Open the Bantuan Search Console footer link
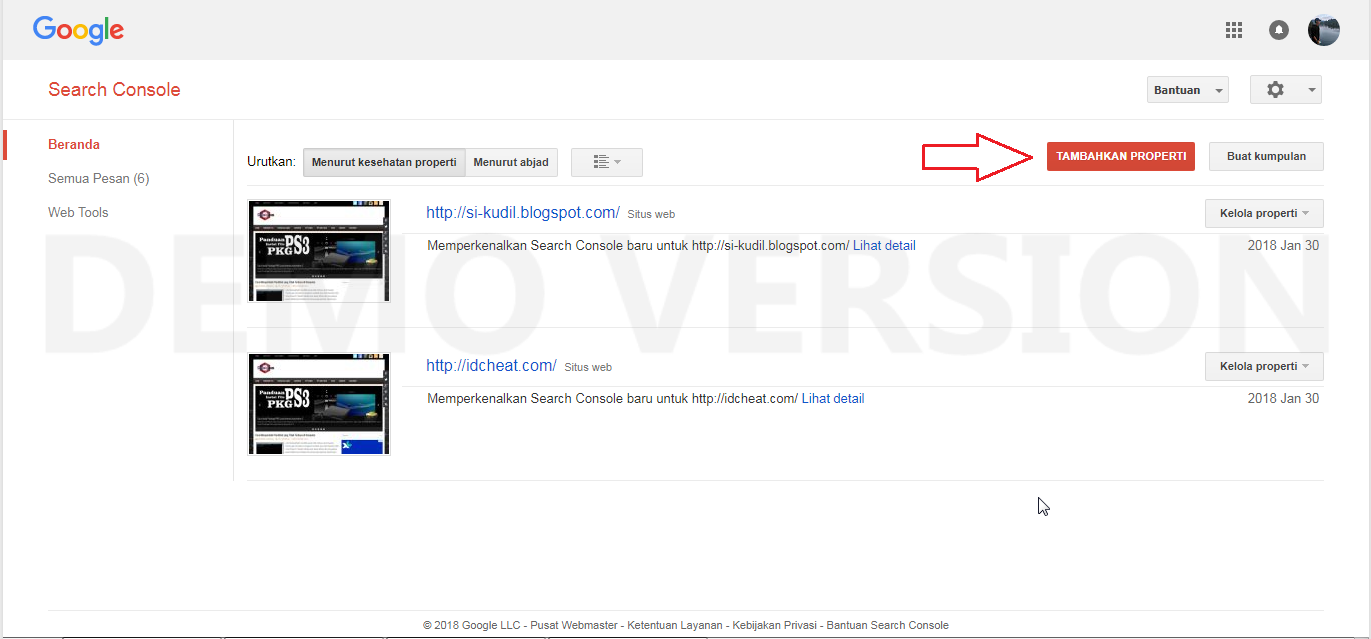Viewport: 1371px width, 639px height. point(887,625)
